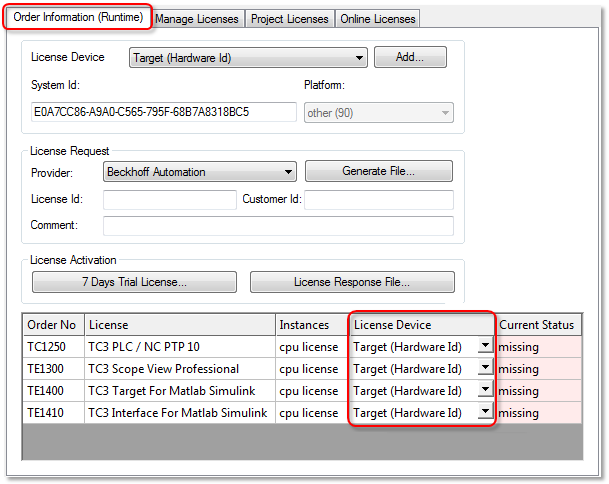The image size is (609, 484).
Task: Click cpu license cell in TC1250 row
Action: 312,347
